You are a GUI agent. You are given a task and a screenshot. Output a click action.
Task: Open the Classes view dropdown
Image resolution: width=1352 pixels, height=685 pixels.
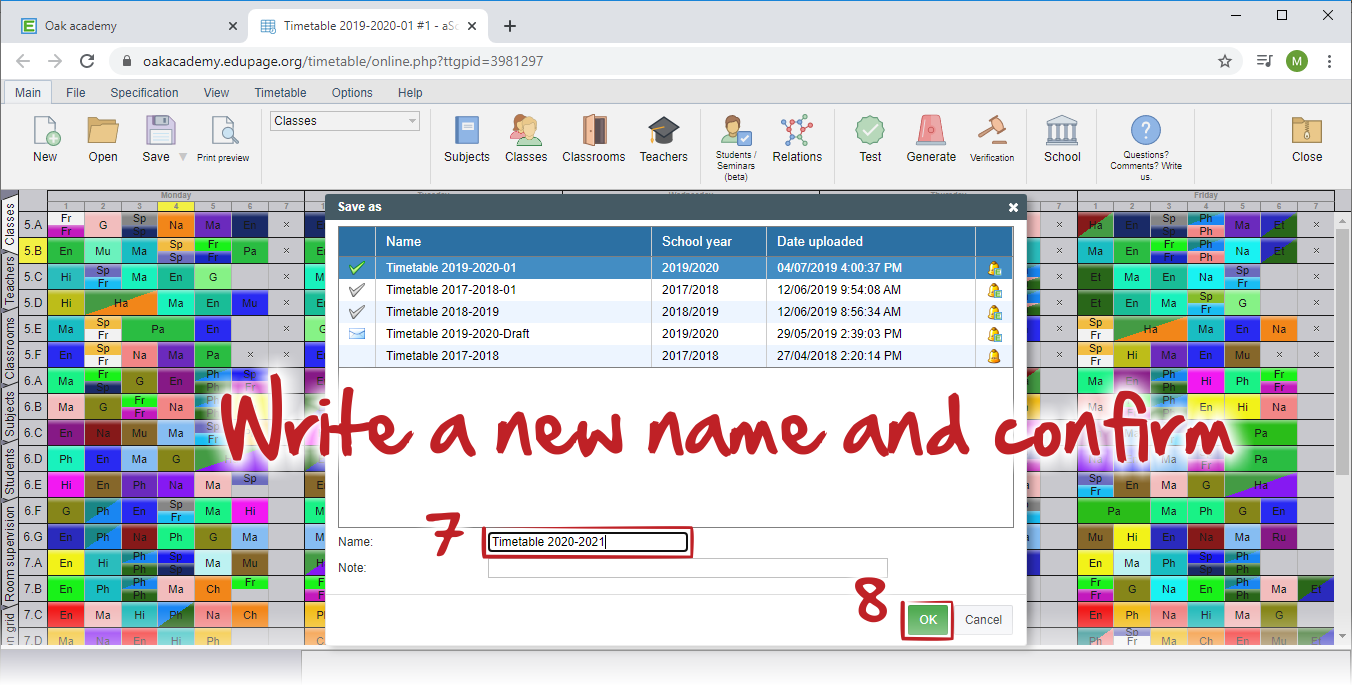point(345,121)
